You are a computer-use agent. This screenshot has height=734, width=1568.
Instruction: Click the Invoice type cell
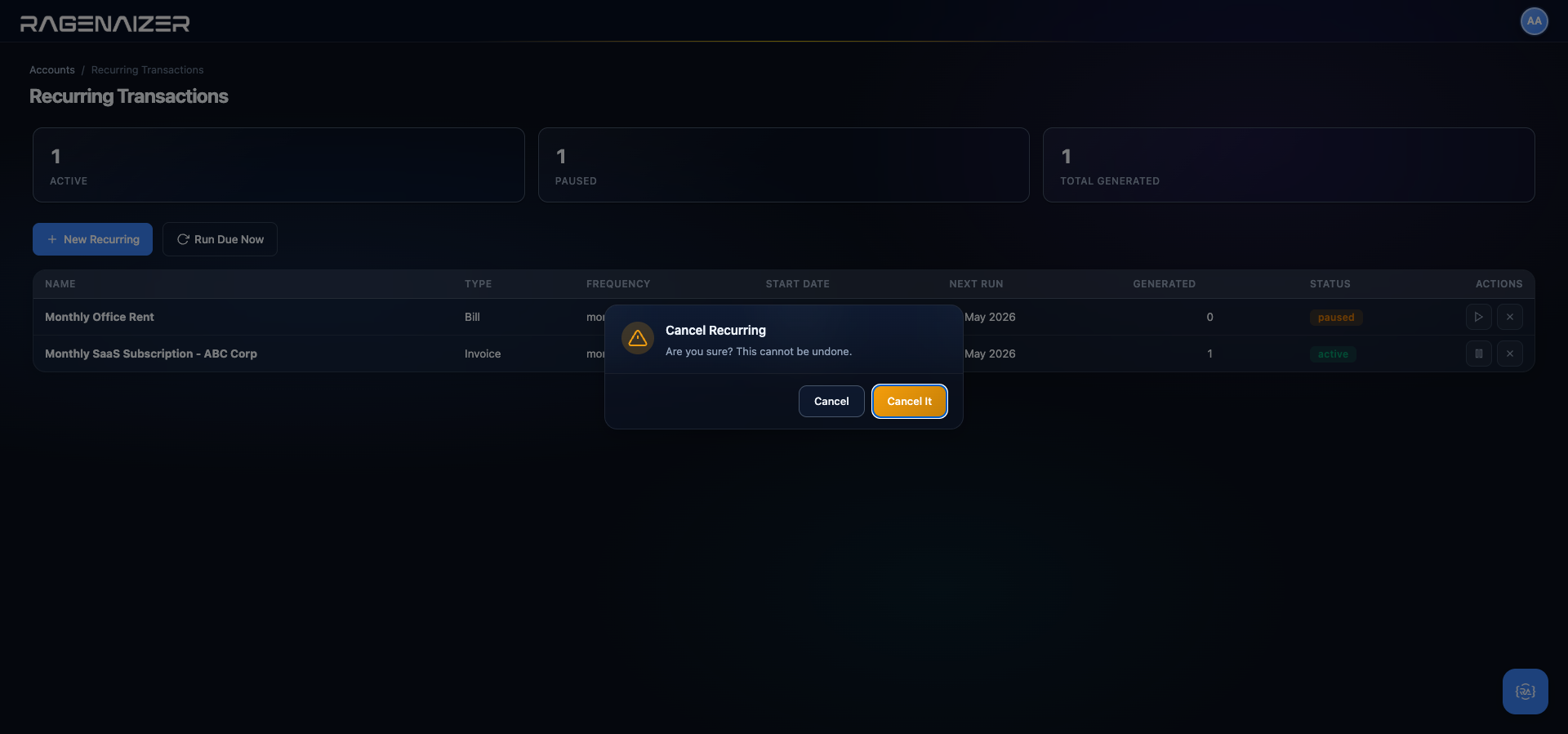coord(483,354)
